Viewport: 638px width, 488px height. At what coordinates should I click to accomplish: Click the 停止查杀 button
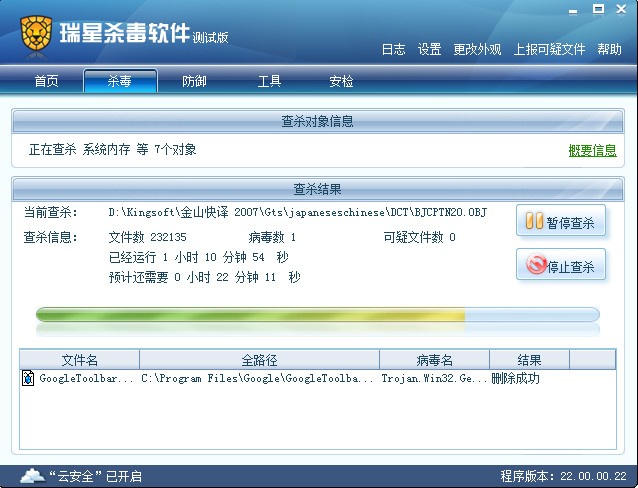point(561,265)
